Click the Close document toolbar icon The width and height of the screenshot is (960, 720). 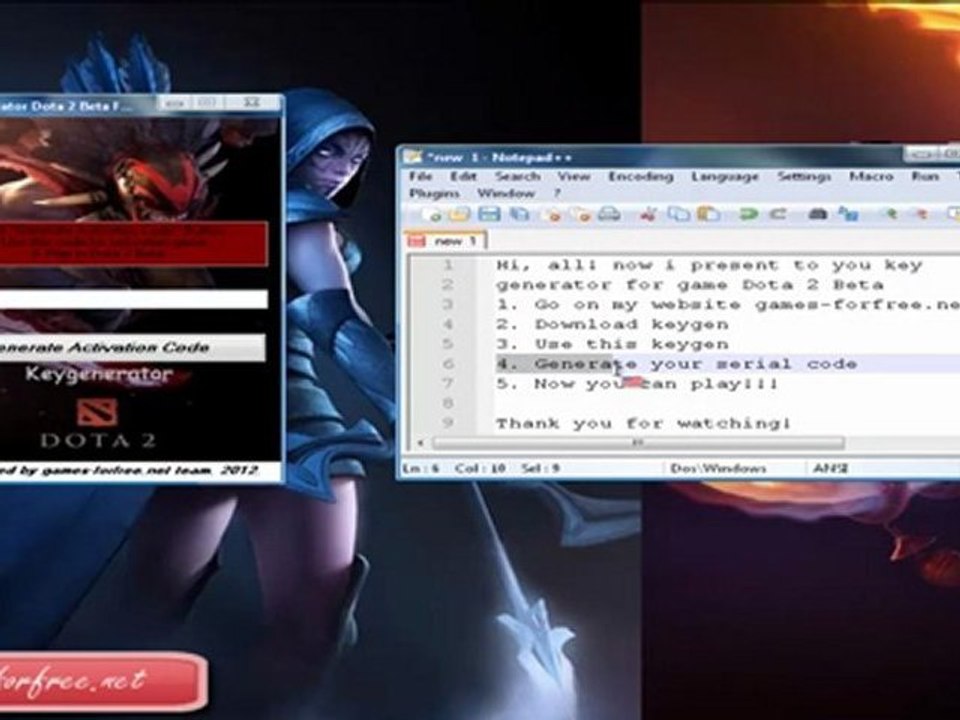click(553, 214)
